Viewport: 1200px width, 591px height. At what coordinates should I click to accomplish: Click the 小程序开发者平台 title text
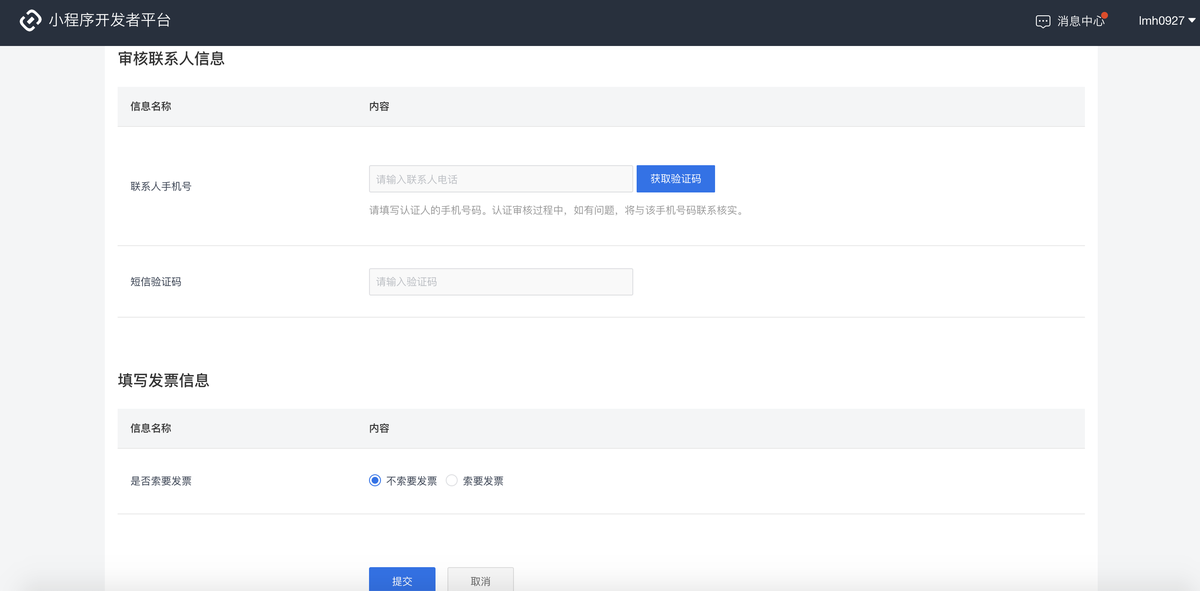110,21
